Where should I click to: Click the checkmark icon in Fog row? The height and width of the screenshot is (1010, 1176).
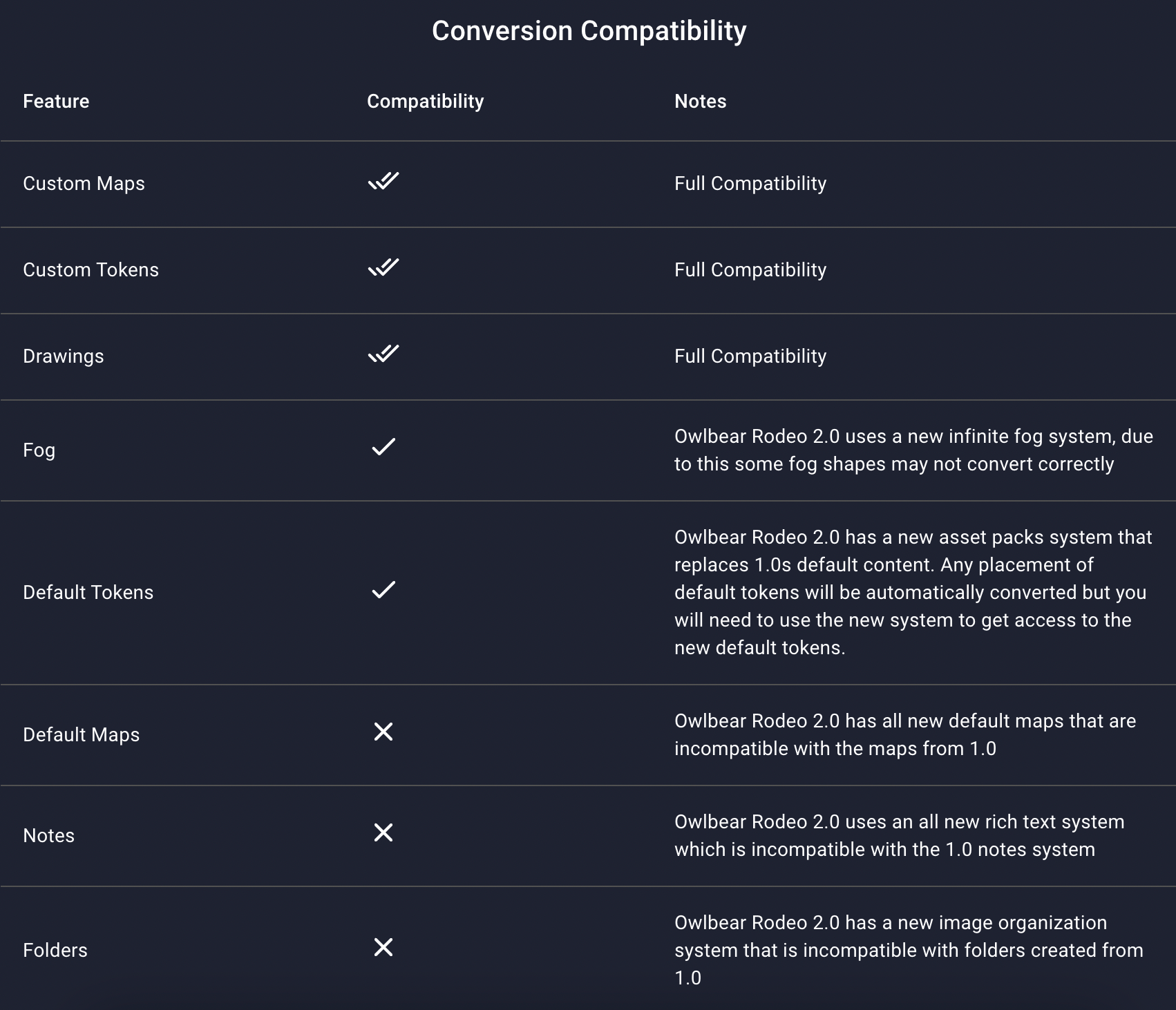coord(383,448)
